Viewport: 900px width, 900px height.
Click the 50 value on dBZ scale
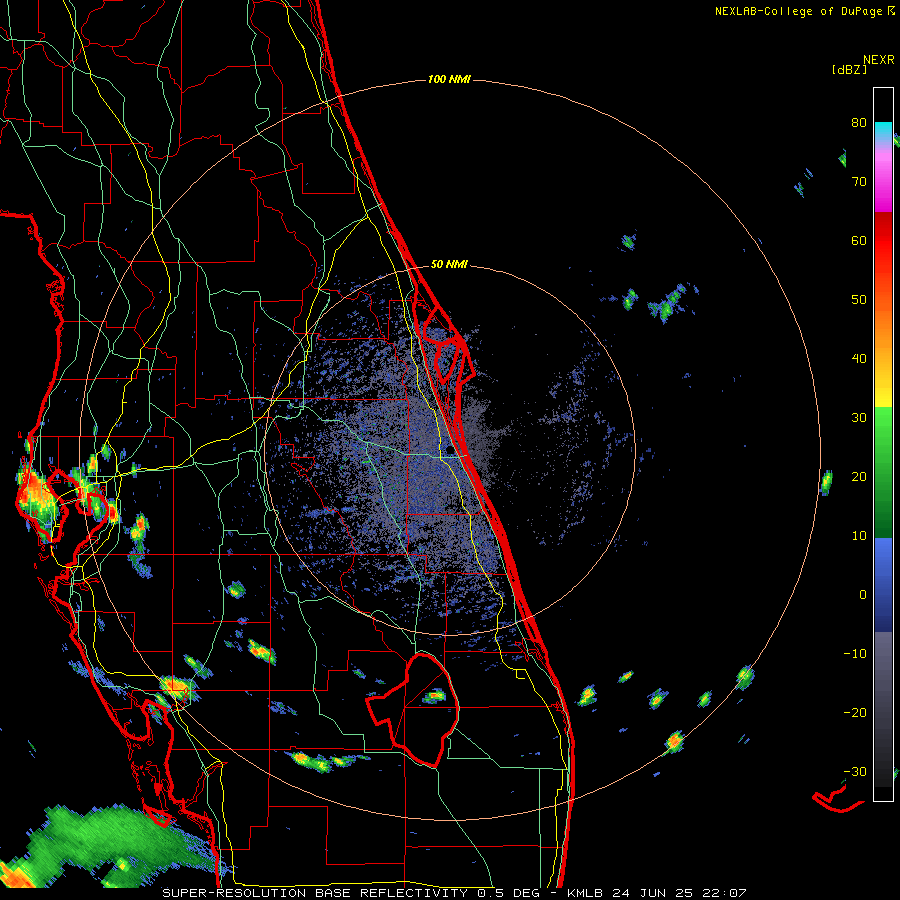tap(859, 300)
